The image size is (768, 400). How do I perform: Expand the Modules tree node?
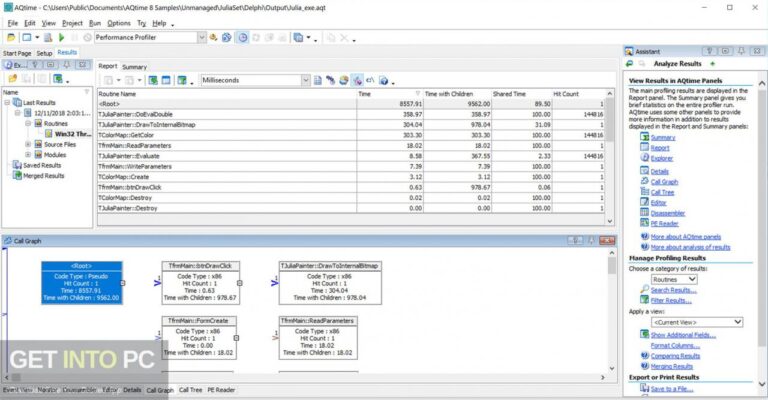[28, 155]
